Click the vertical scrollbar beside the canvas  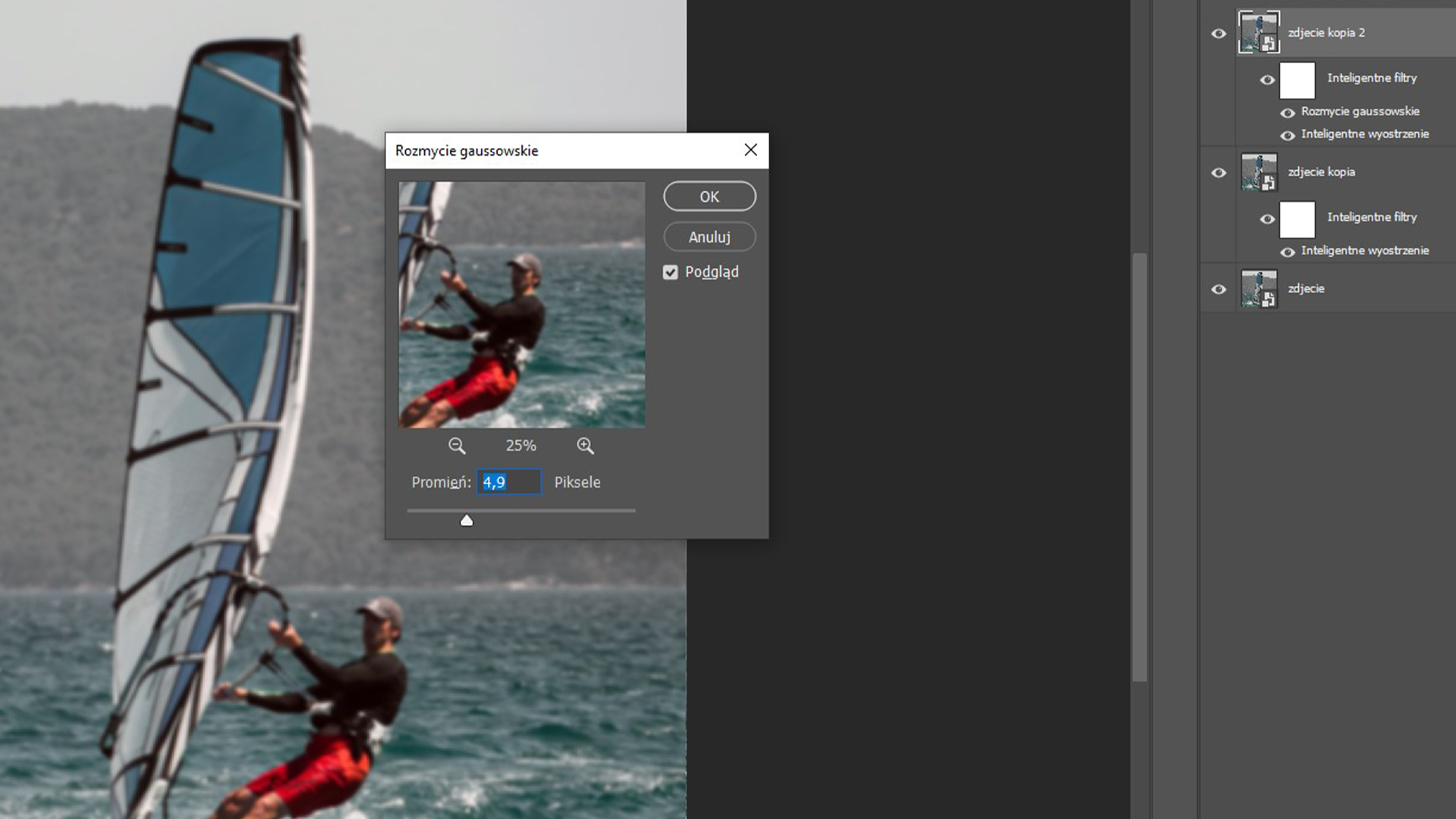(1140, 468)
